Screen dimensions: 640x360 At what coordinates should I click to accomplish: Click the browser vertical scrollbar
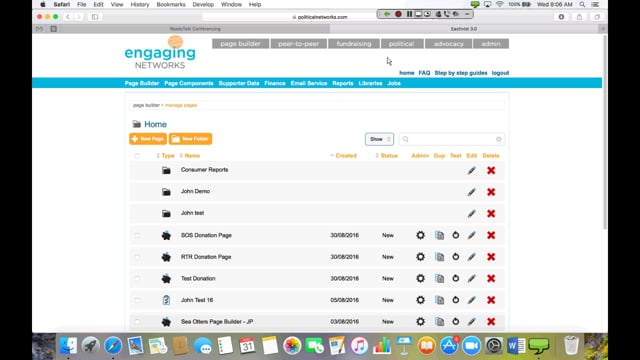604,133
